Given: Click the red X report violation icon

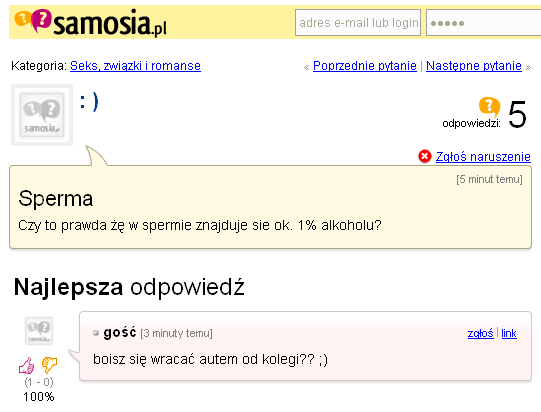Looking at the screenshot, I should pos(425,156).
